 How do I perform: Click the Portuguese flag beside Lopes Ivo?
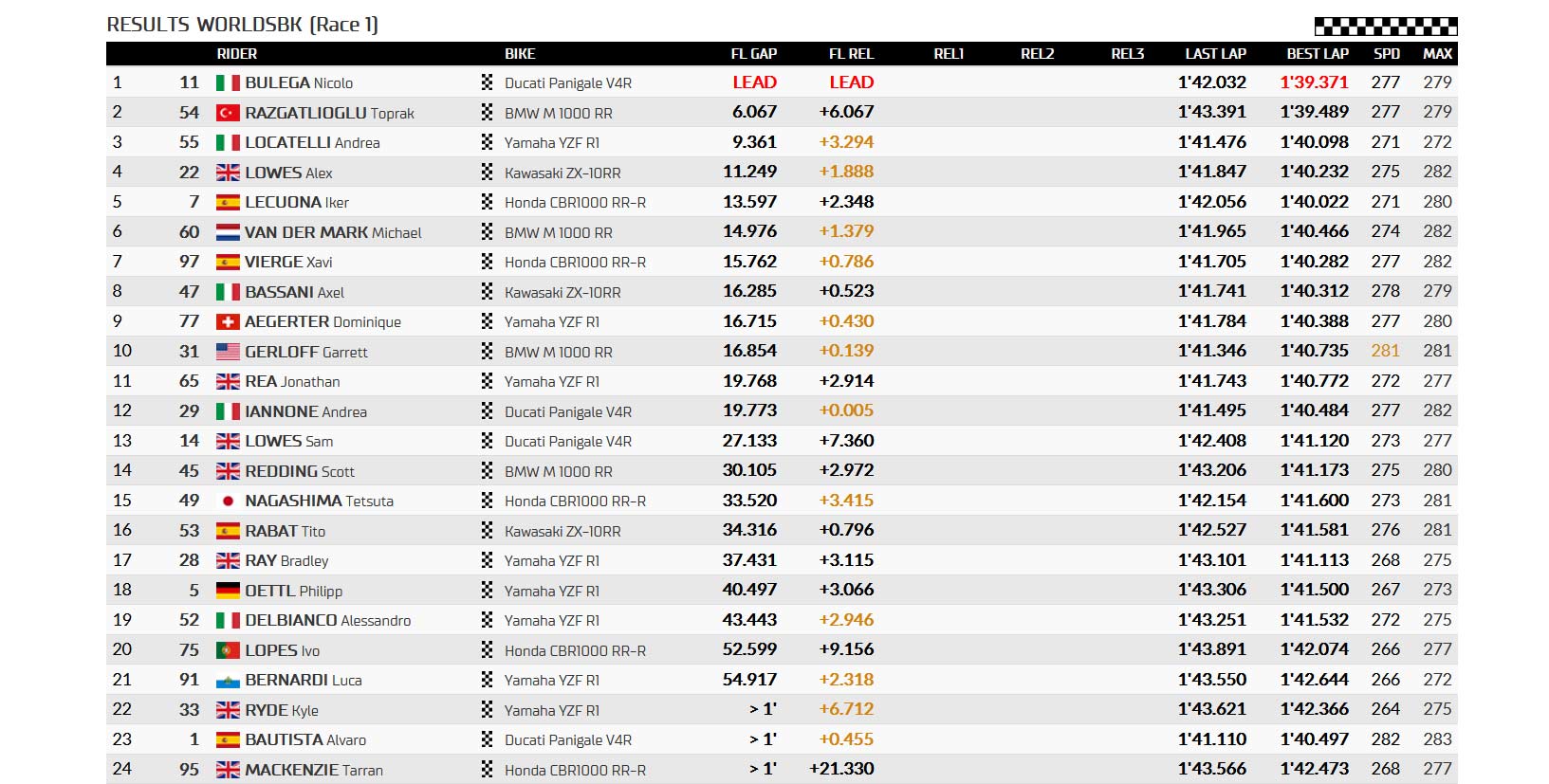pos(228,650)
